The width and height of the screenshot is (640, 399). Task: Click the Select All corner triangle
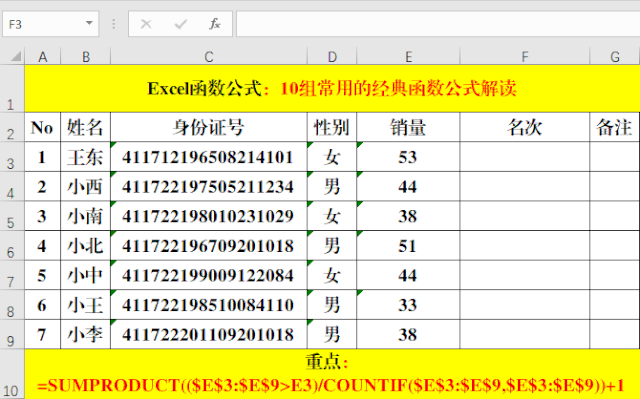coord(16,56)
